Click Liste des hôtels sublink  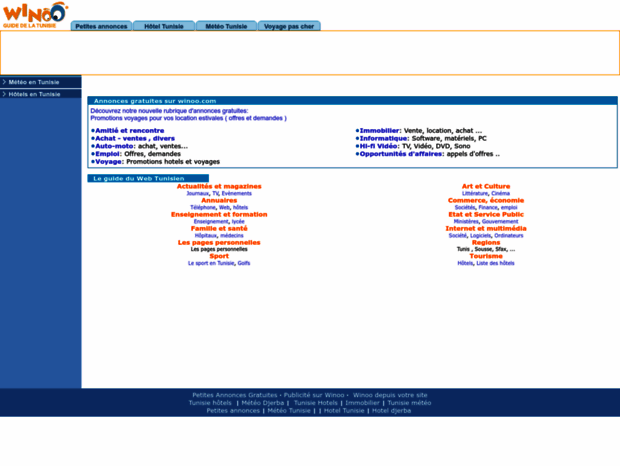point(495,263)
